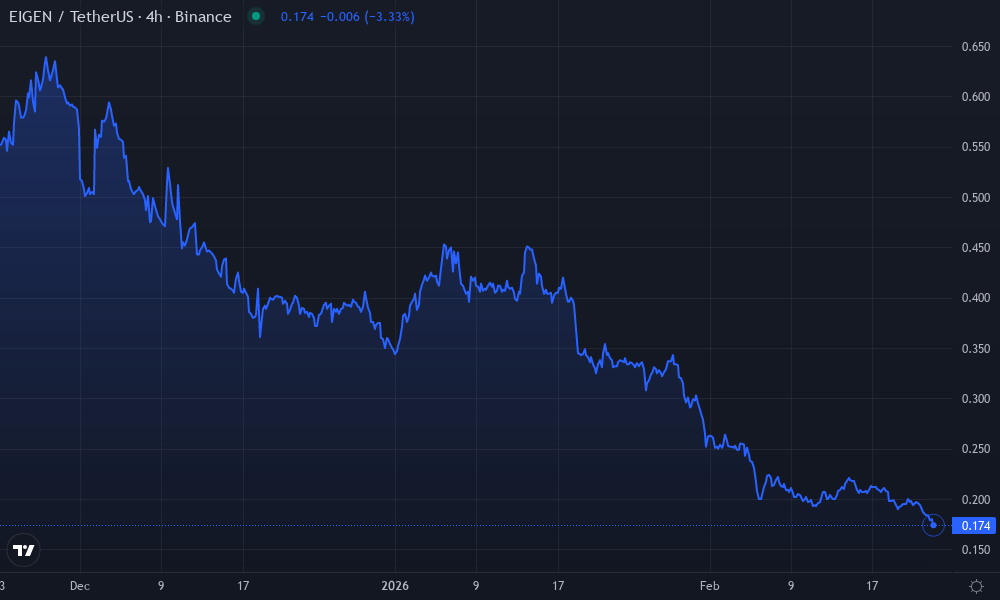Click the 2026 label on time axis
The image size is (1000, 600).
[x=393, y=586]
